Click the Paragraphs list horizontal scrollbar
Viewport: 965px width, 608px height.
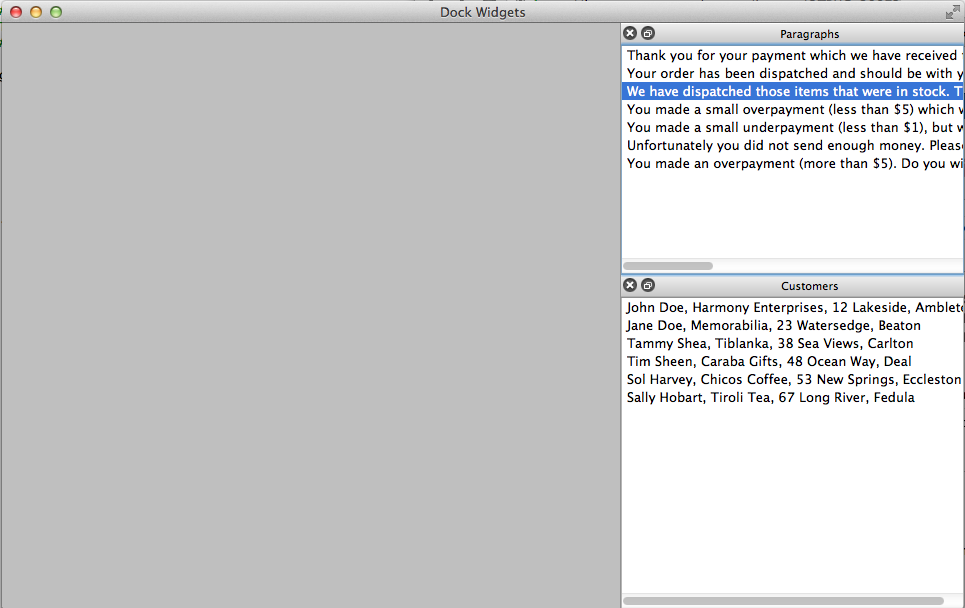tap(668, 266)
